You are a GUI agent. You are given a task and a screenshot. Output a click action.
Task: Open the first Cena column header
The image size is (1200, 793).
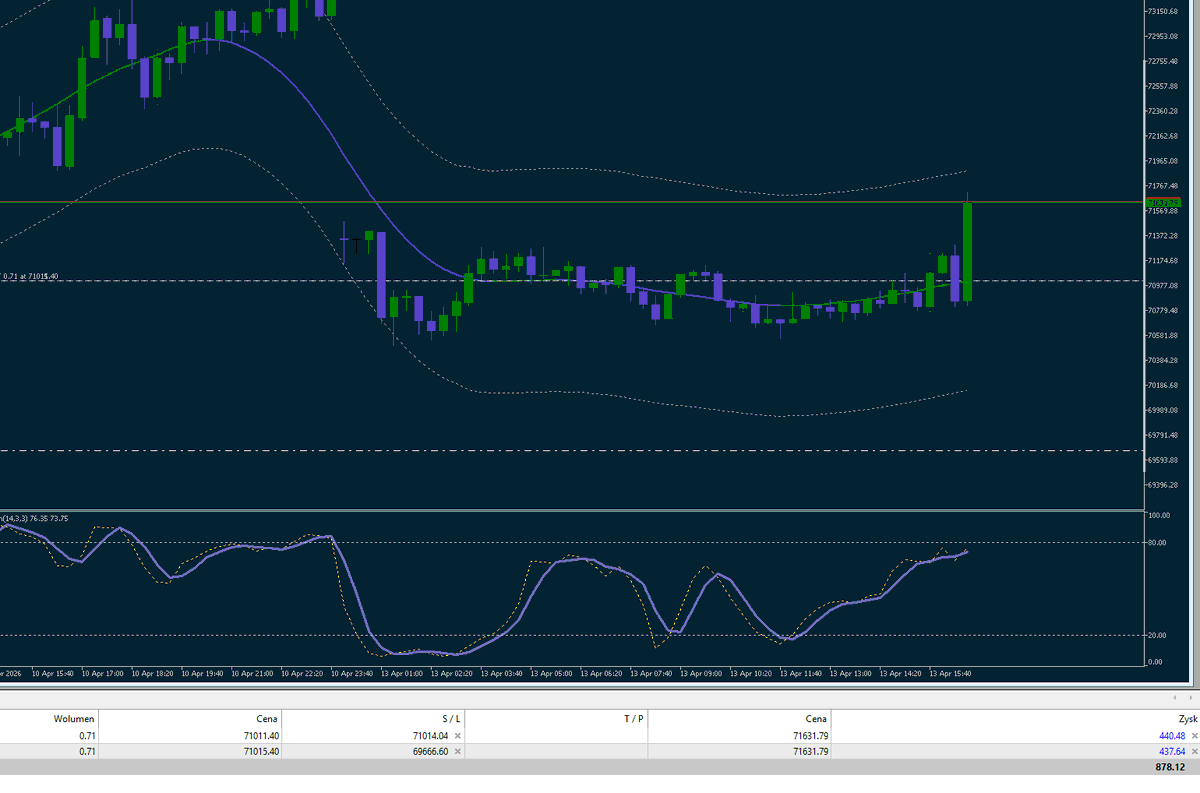(265, 718)
